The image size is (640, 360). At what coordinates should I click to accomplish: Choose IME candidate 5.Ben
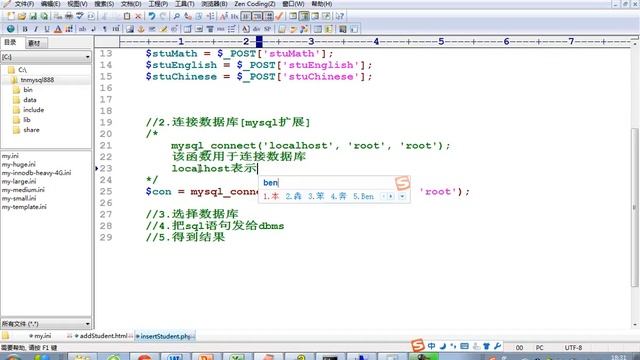tap(363, 196)
